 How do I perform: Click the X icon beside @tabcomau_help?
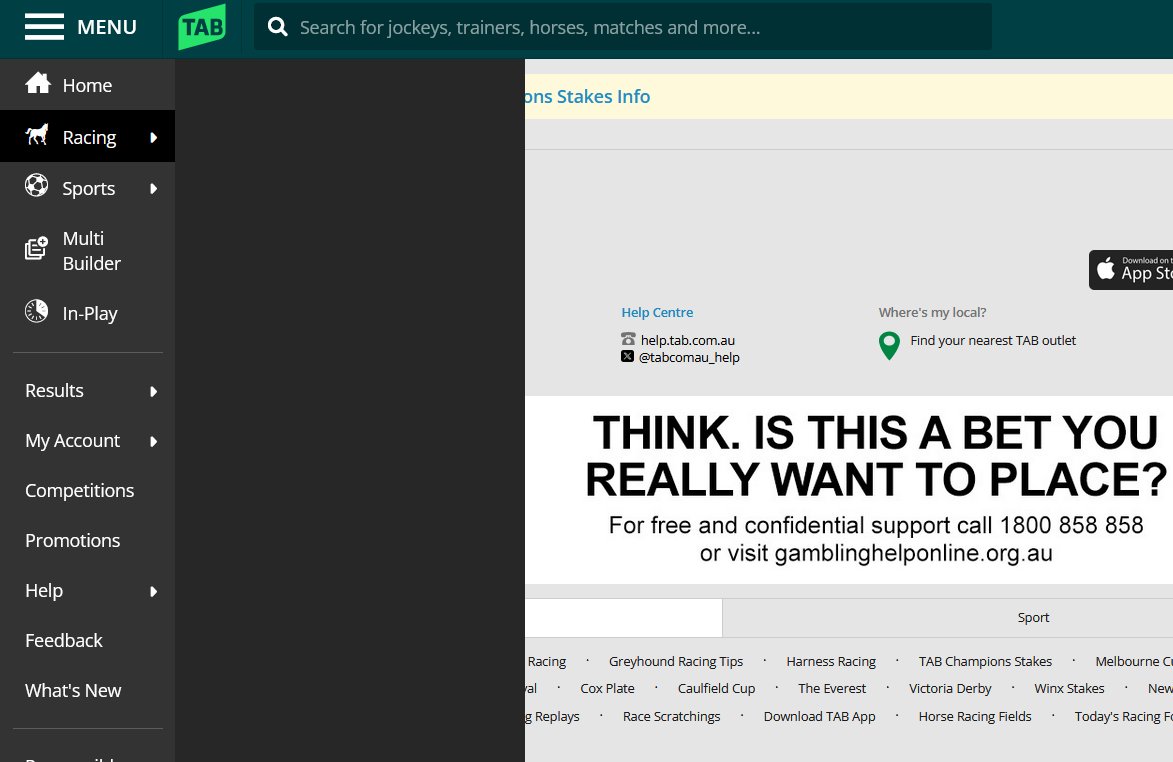pos(627,357)
